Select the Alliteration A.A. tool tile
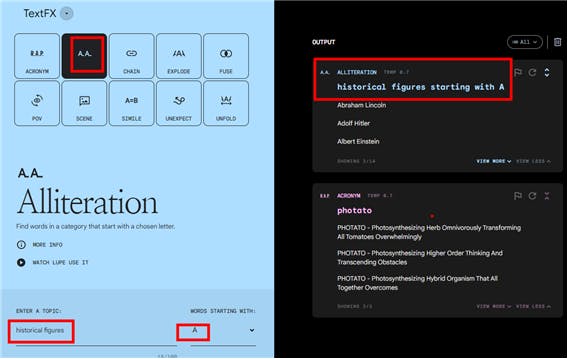This screenshot has height=360, width=569. [84, 56]
